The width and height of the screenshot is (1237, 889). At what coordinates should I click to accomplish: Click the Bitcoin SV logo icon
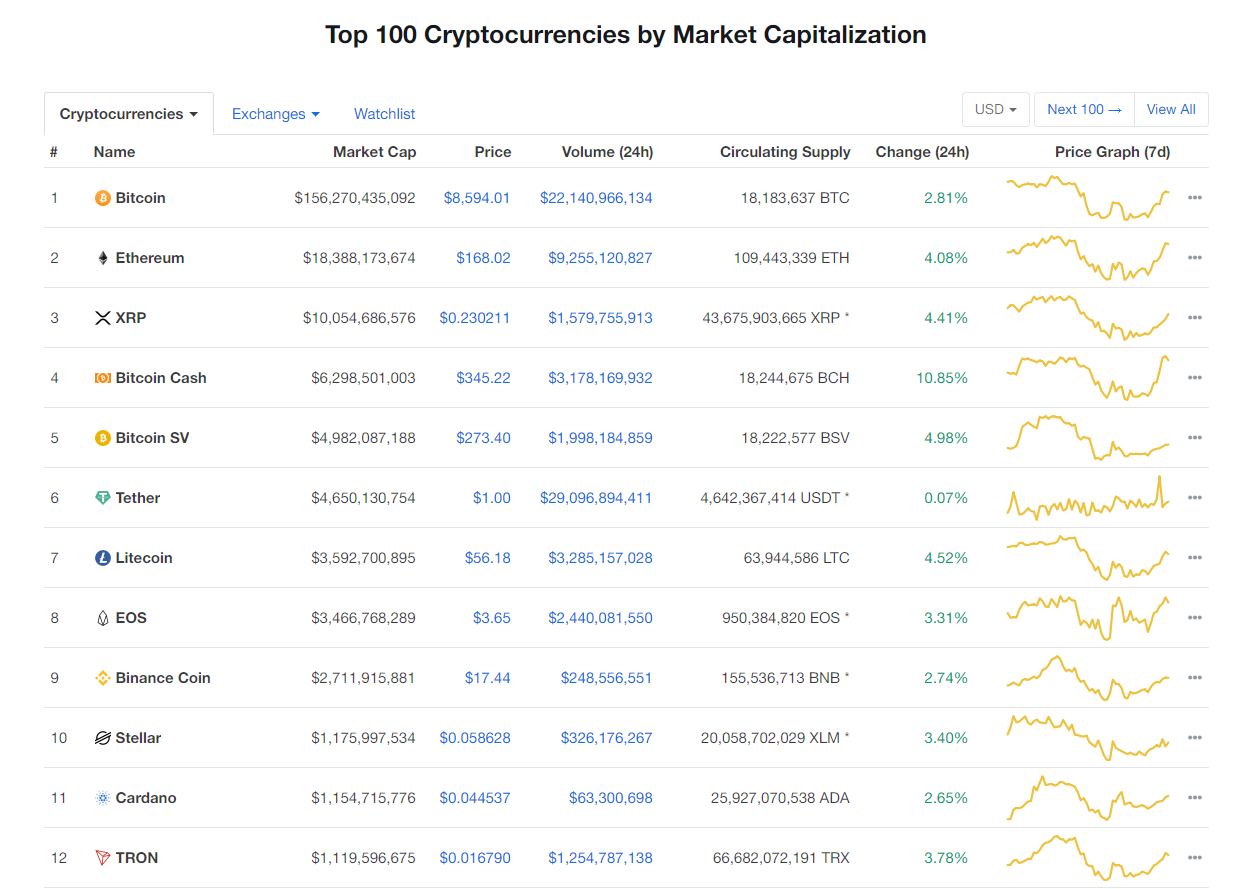coord(102,438)
